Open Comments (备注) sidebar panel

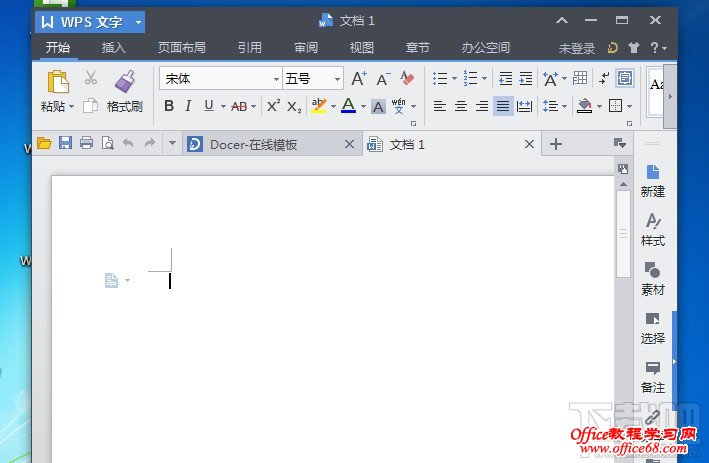point(652,377)
